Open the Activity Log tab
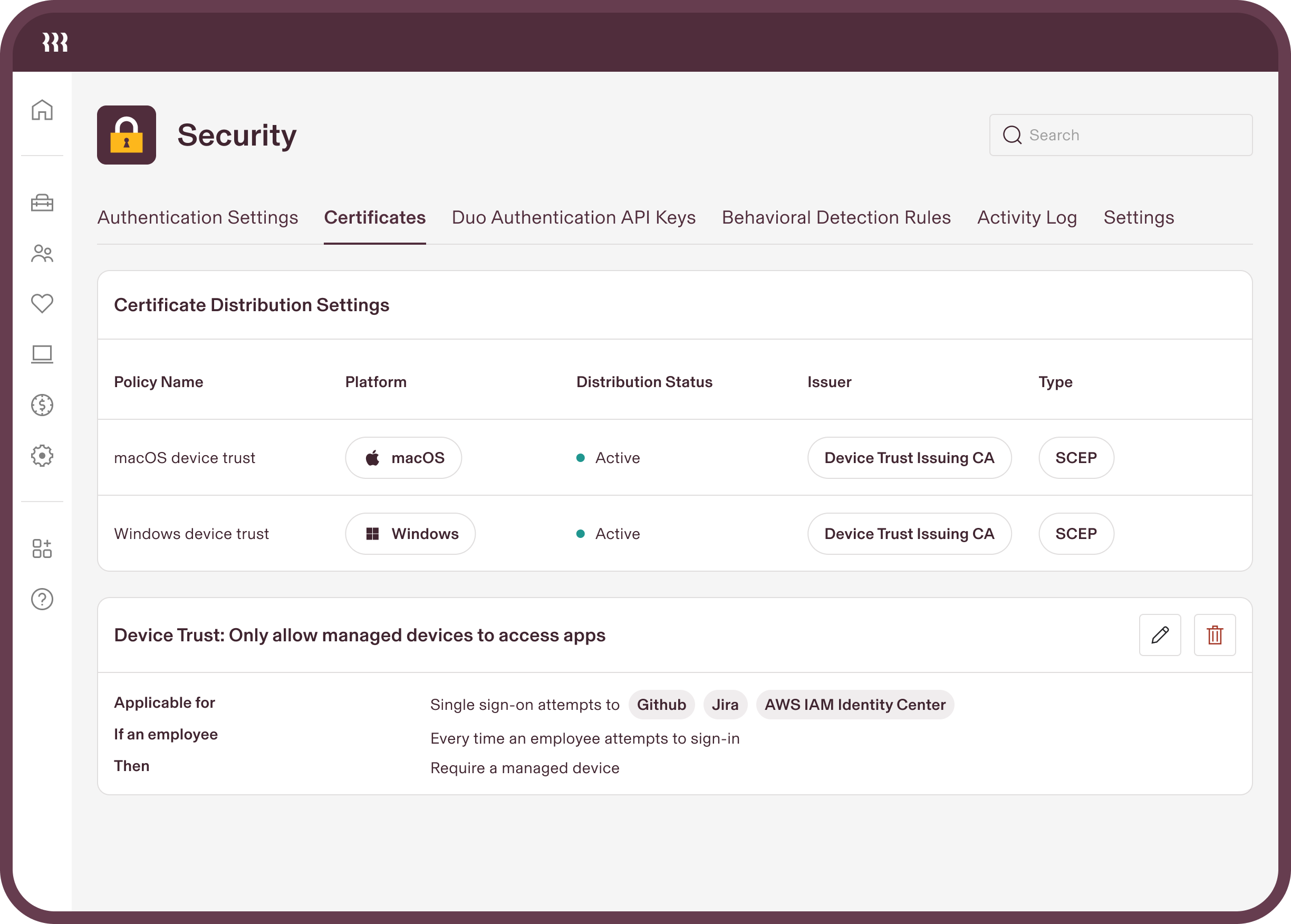 coord(1026,217)
